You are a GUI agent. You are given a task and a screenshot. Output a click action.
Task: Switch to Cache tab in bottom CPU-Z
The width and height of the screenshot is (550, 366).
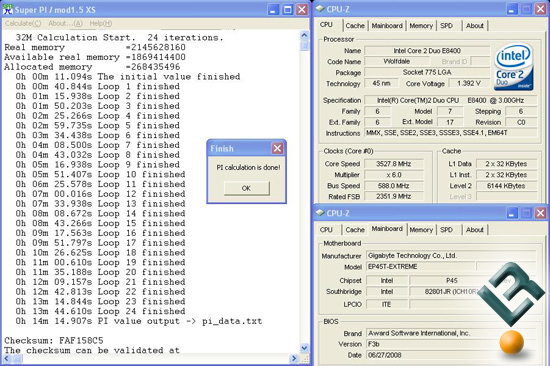point(355,230)
